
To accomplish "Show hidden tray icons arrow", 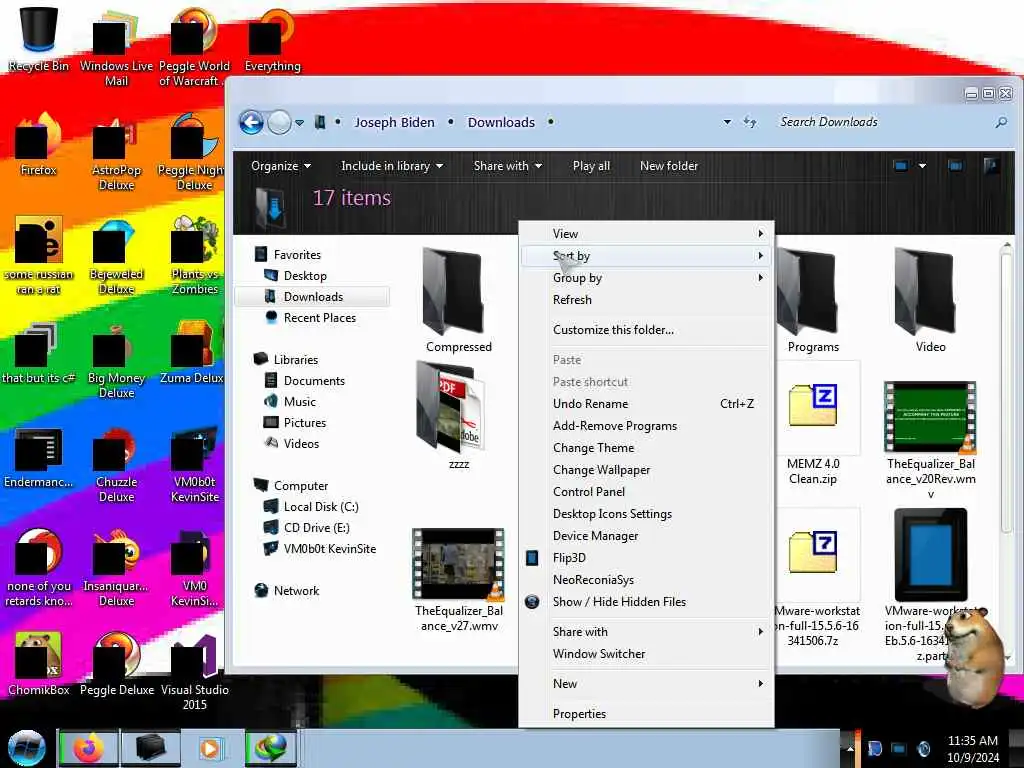I will point(850,748).
